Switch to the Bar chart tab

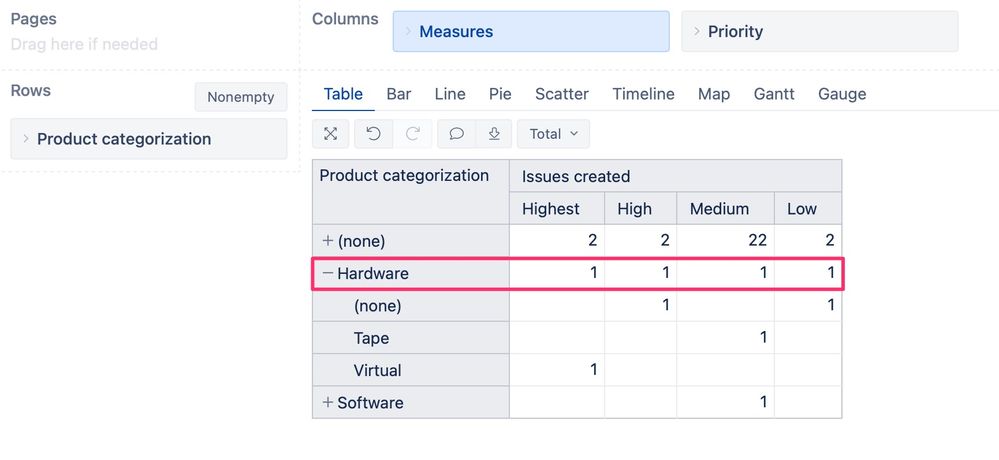click(x=399, y=94)
